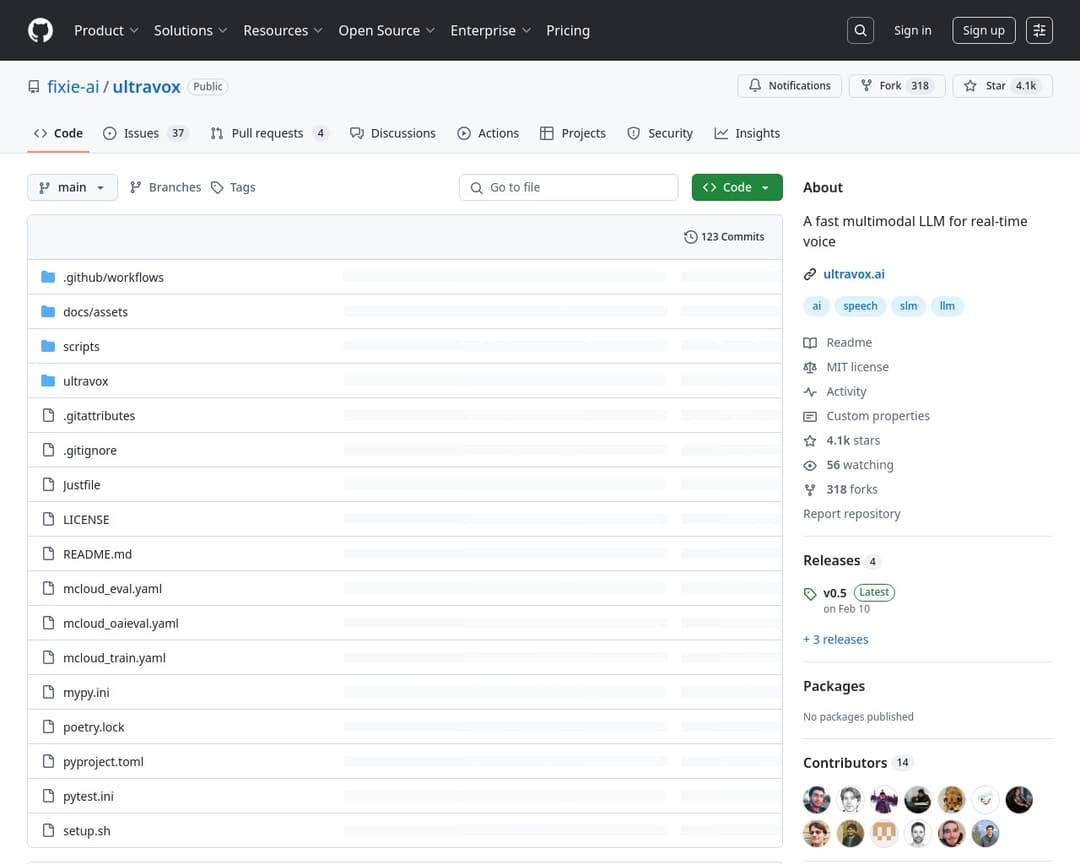Image resolution: width=1080 pixels, height=864 pixels.
Task: Click the fork icon in Fork button
Action: click(x=866, y=85)
